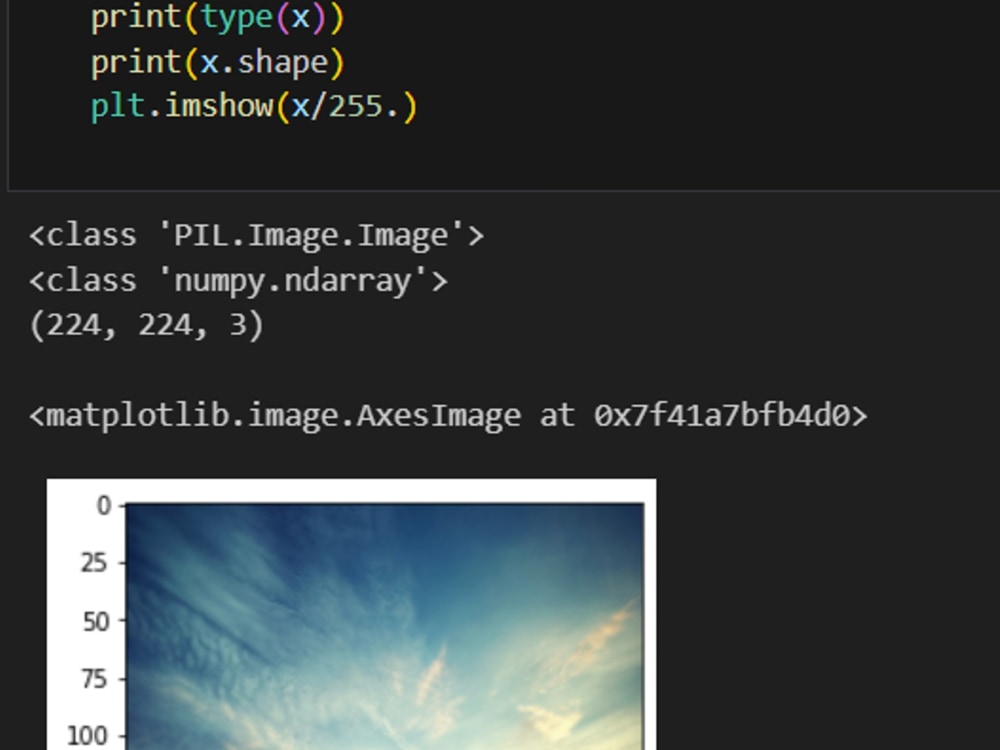Click the matplotlib AxesImage output text
Viewport: 1000px width, 750px height.
pos(448,416)
